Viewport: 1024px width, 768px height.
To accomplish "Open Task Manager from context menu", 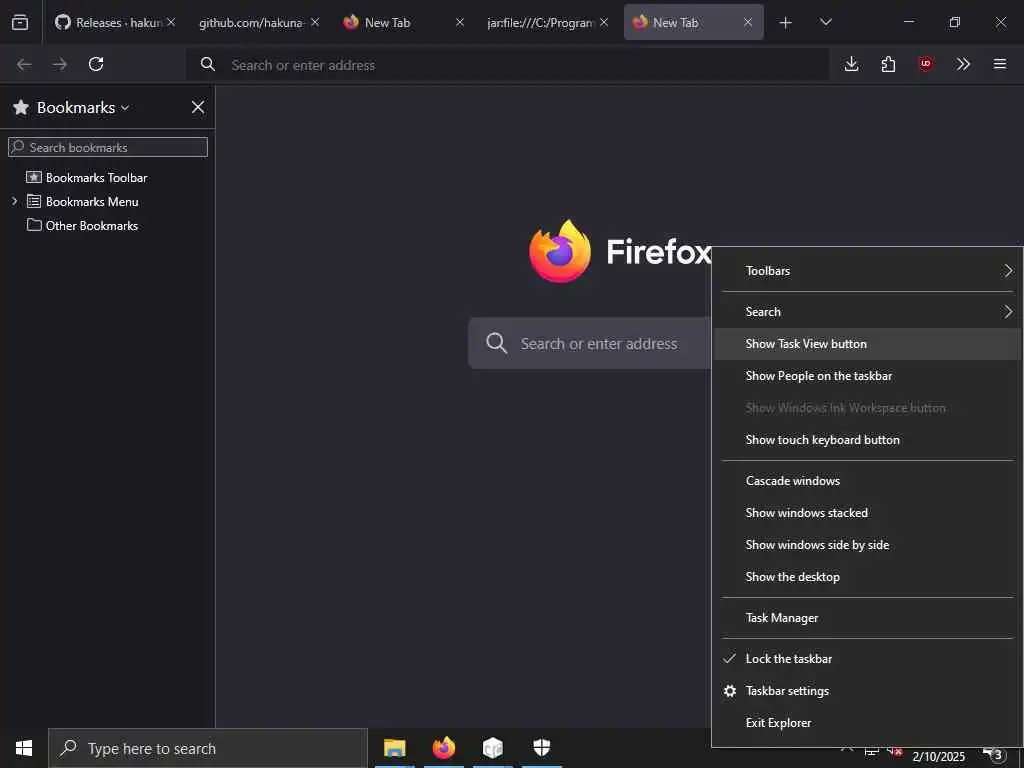I will tap(867, 618).
